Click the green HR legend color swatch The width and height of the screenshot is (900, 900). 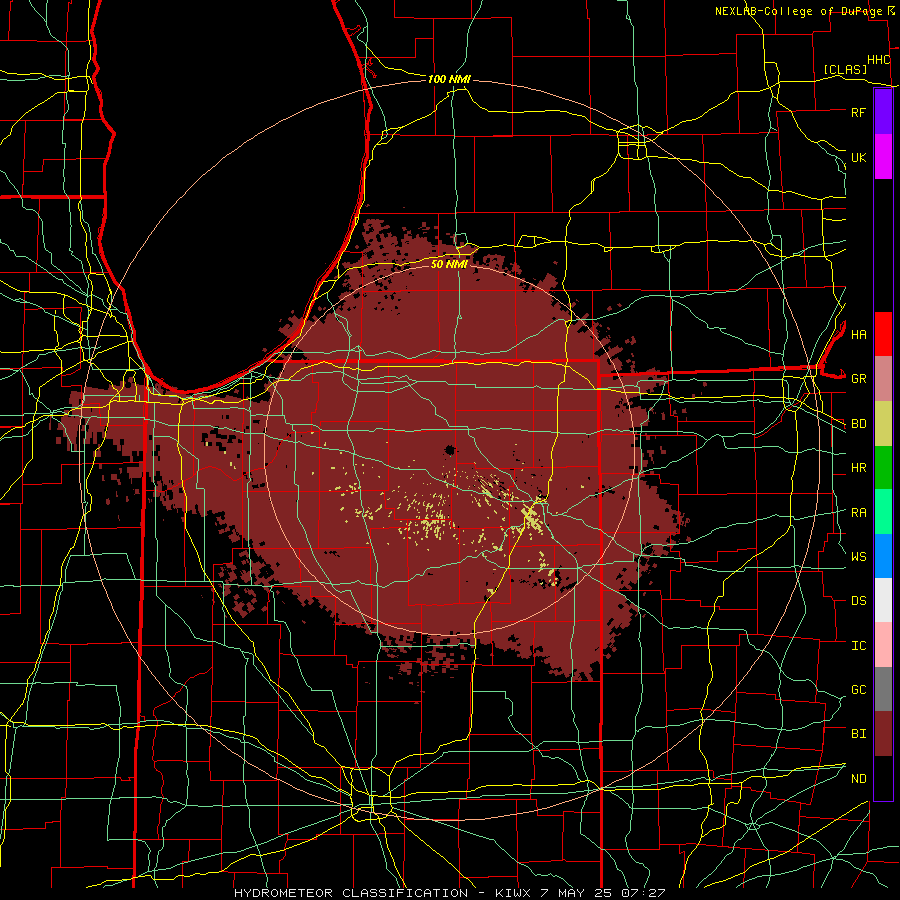[x=883, y=468]
